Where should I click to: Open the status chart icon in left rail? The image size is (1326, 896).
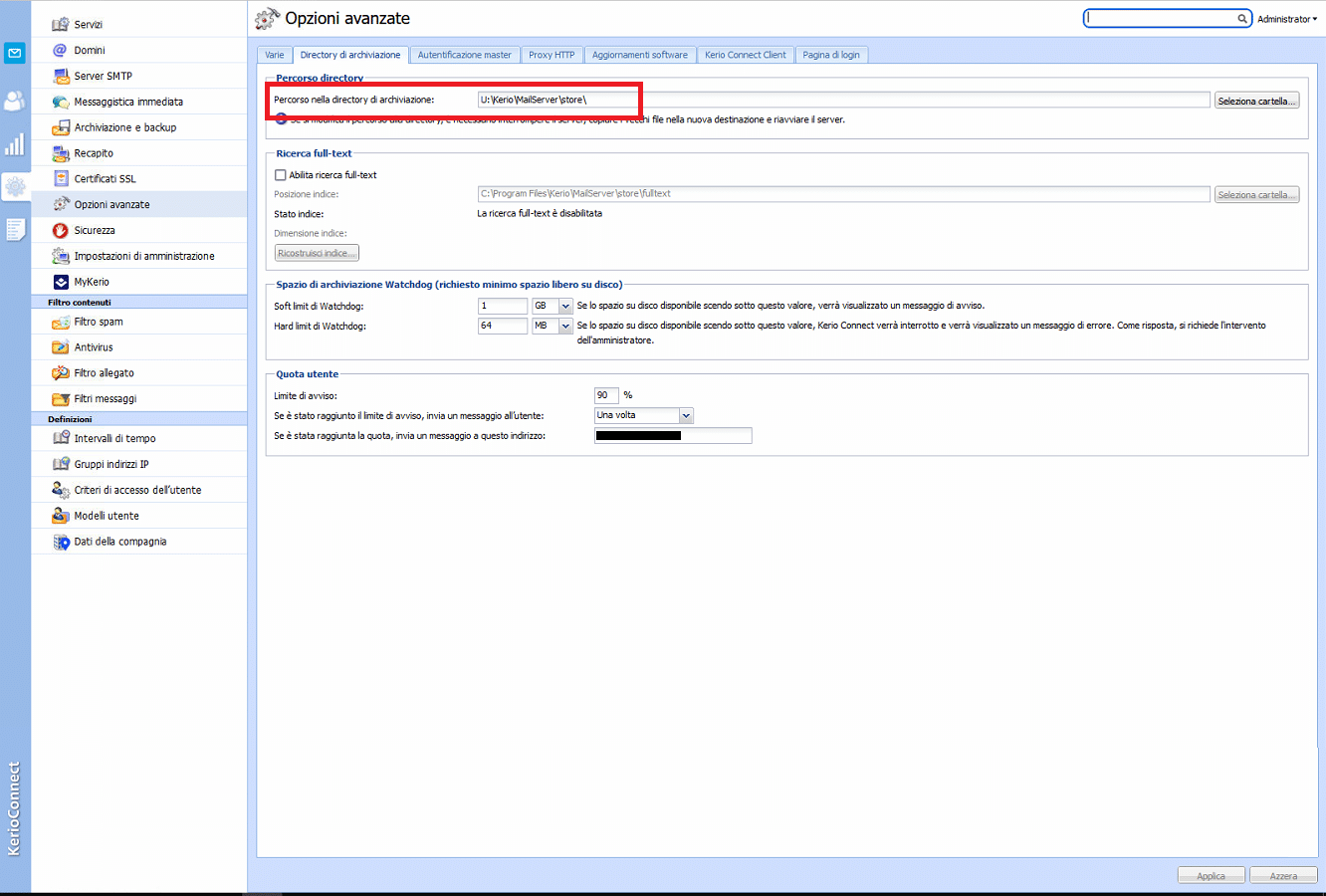coord(15,145)
